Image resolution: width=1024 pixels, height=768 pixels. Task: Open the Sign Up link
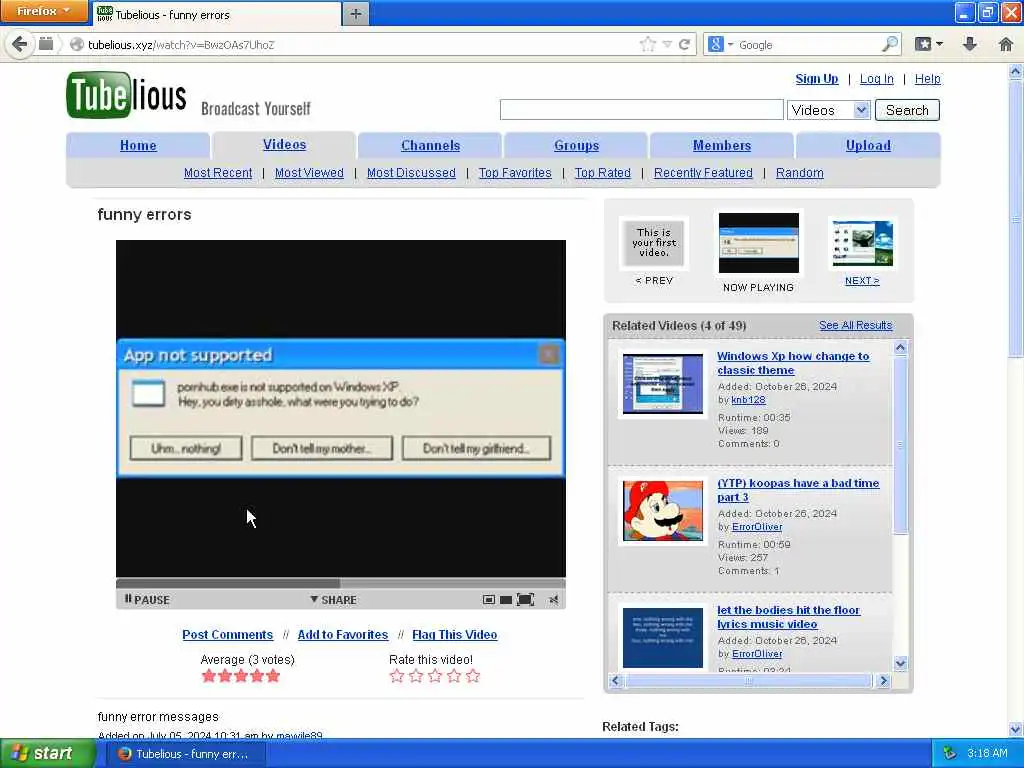pos(816,78)
